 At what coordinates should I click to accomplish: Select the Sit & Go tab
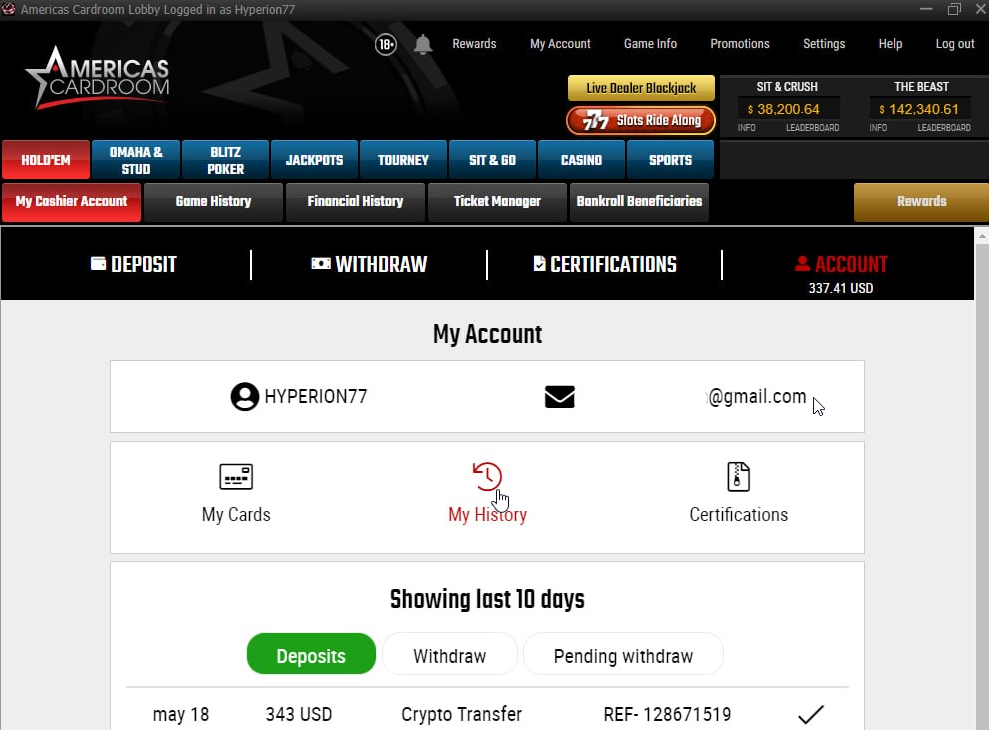coord(492,160)
